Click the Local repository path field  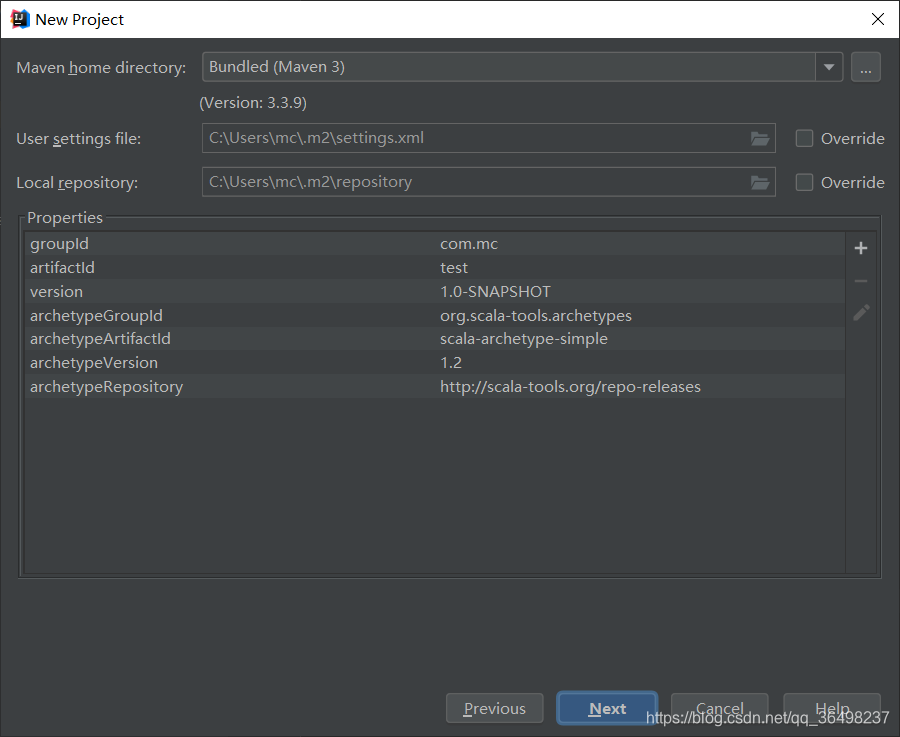point(488,182)
